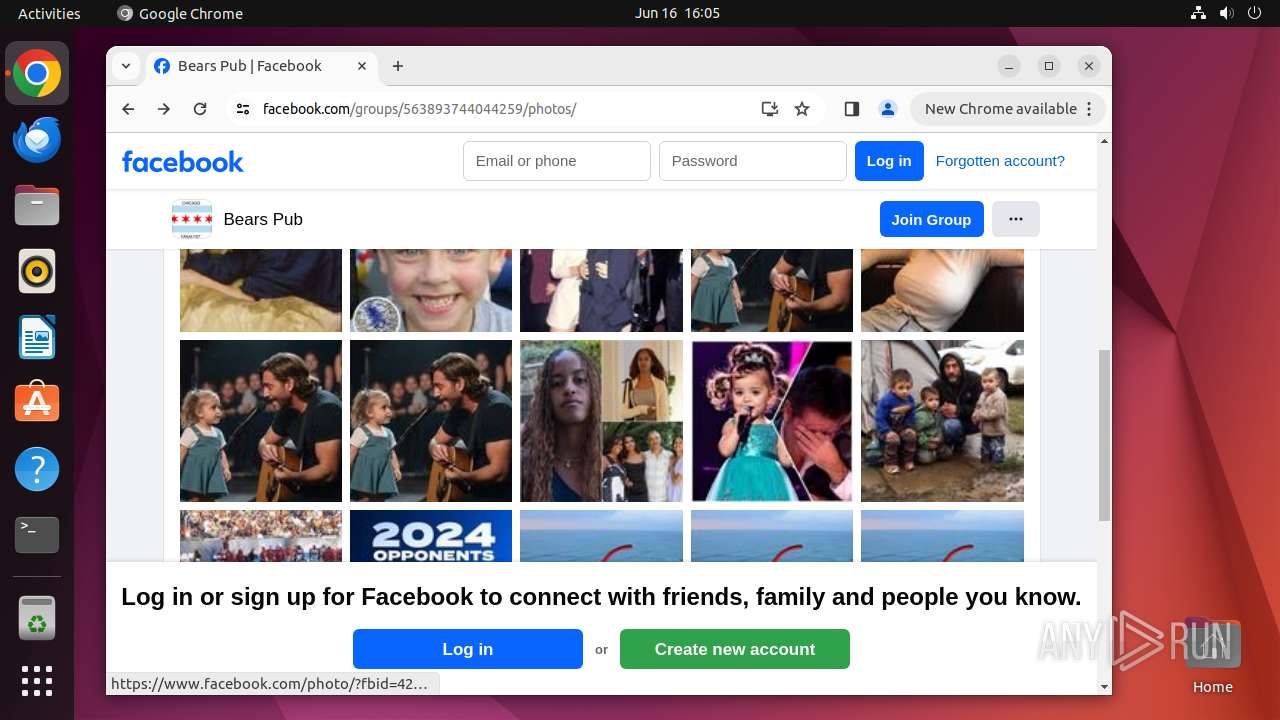
Task: Click Create new account button
Action: 735,649
